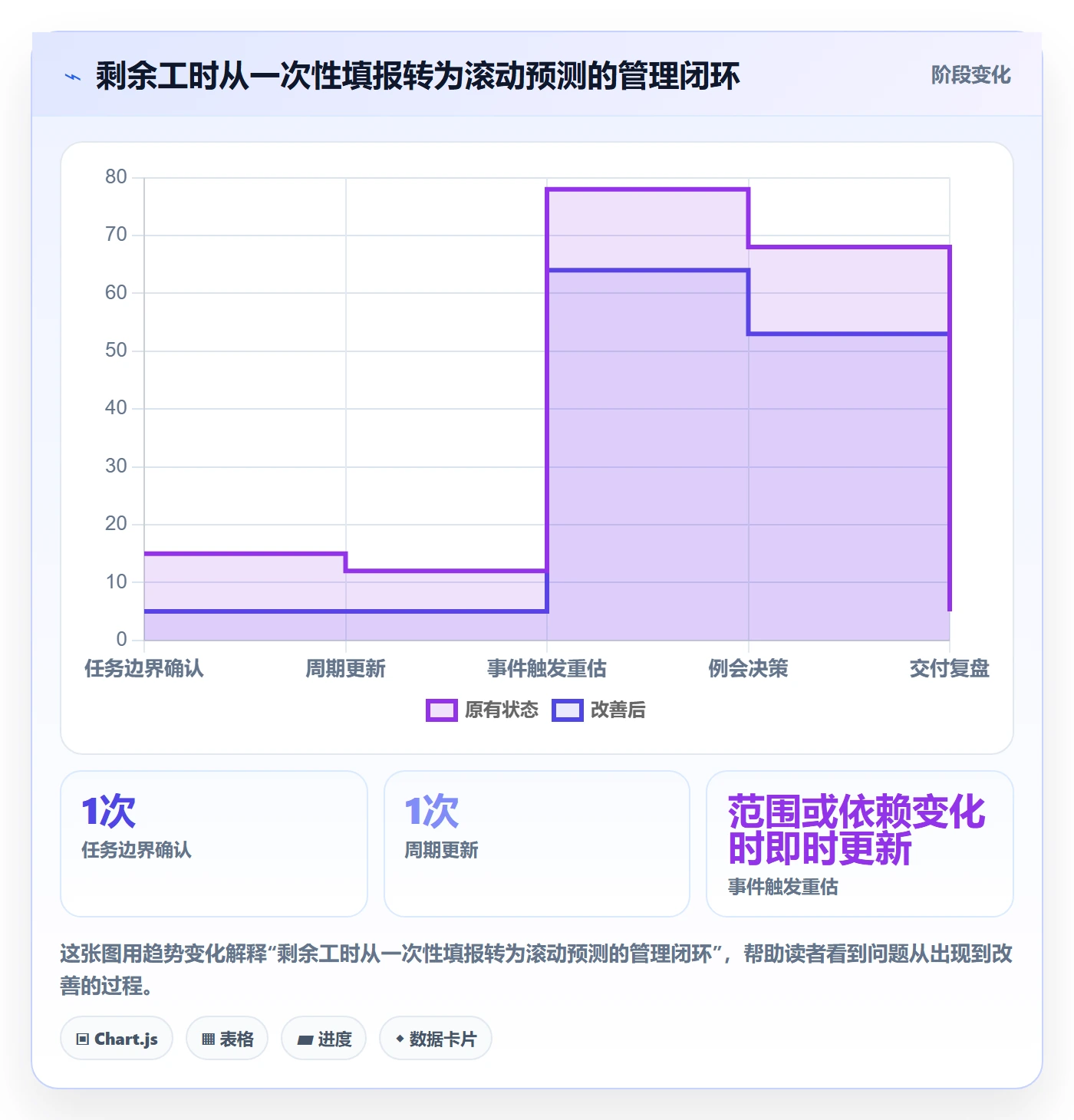The height and width of the screenshot is (1120, 1074).
Task: Select the Chart.js tag chip
Action: [x=117, y=1039]
